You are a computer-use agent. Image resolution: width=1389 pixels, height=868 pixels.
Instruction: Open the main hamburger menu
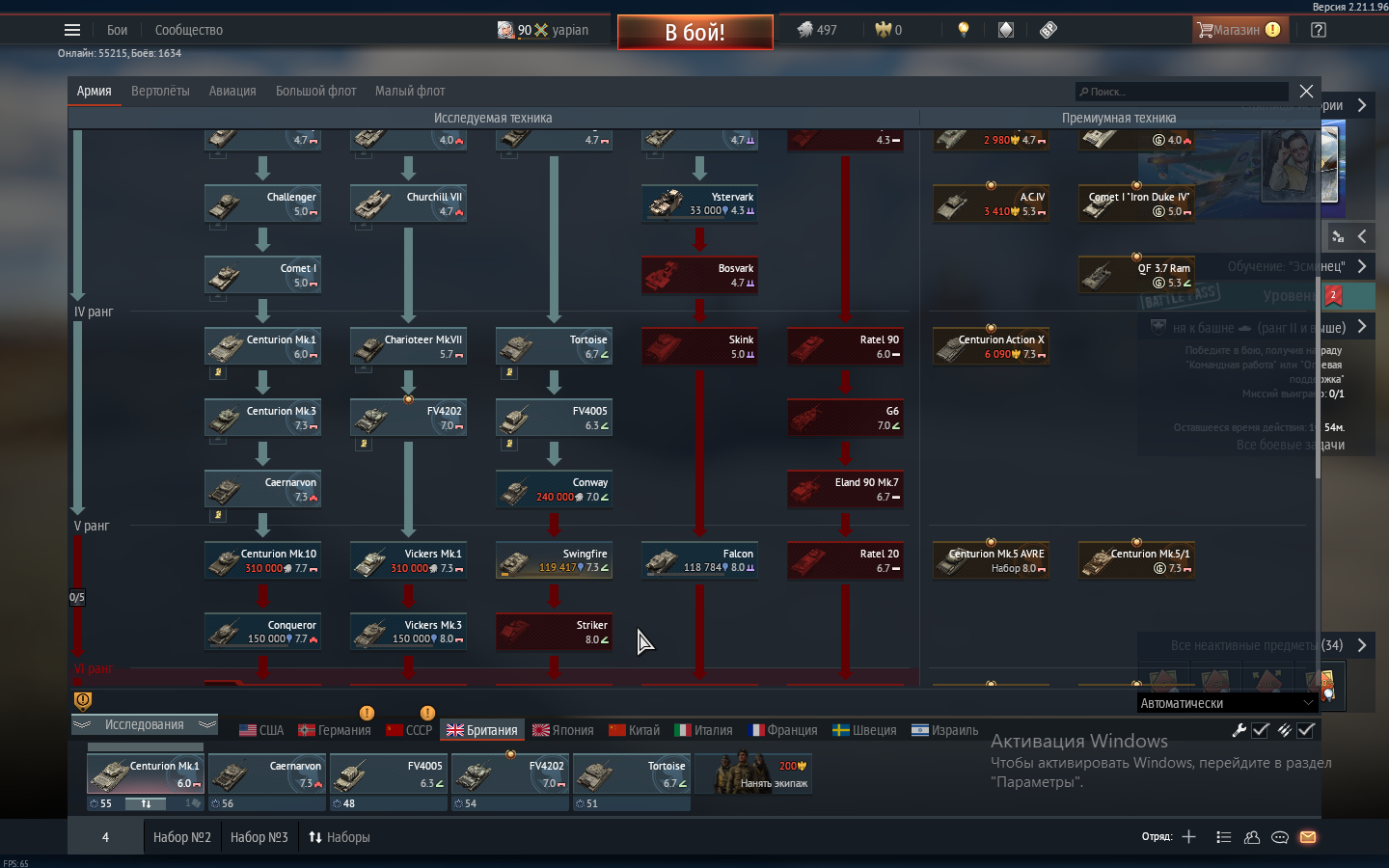[72, 30]
